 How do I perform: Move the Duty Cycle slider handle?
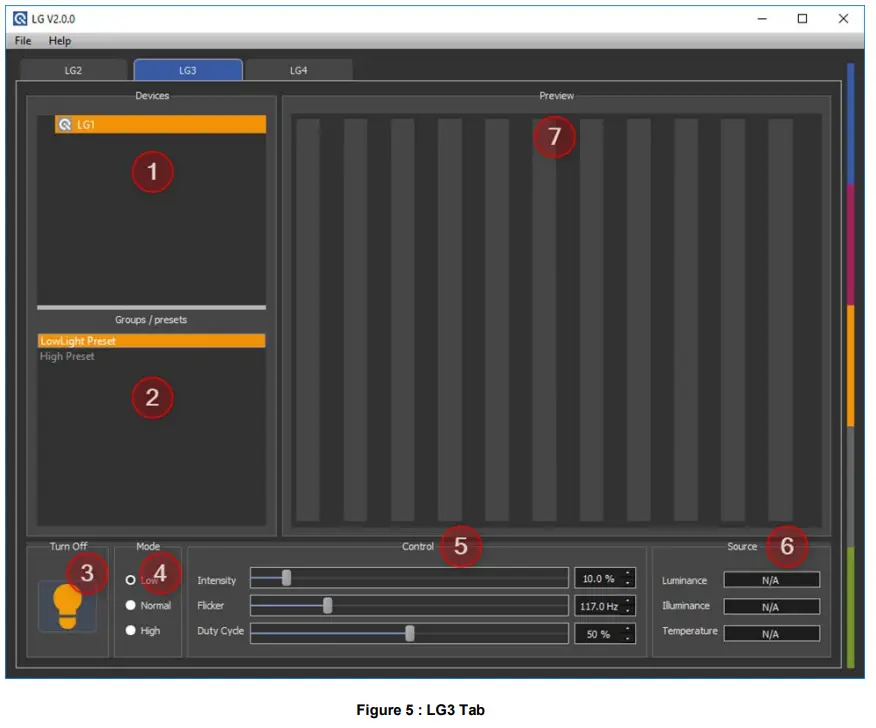click(411, 632)
